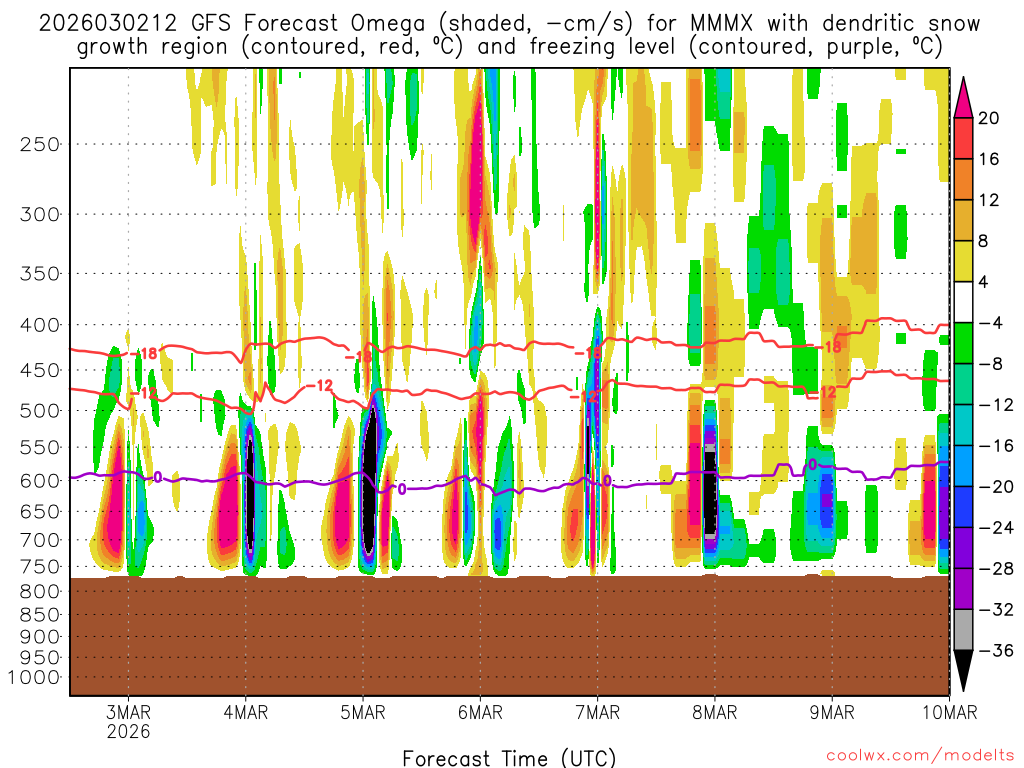Screen dimensions: 1024x768
Task: Select the 1000 pressure level axis label
Action: pos(36,678)
